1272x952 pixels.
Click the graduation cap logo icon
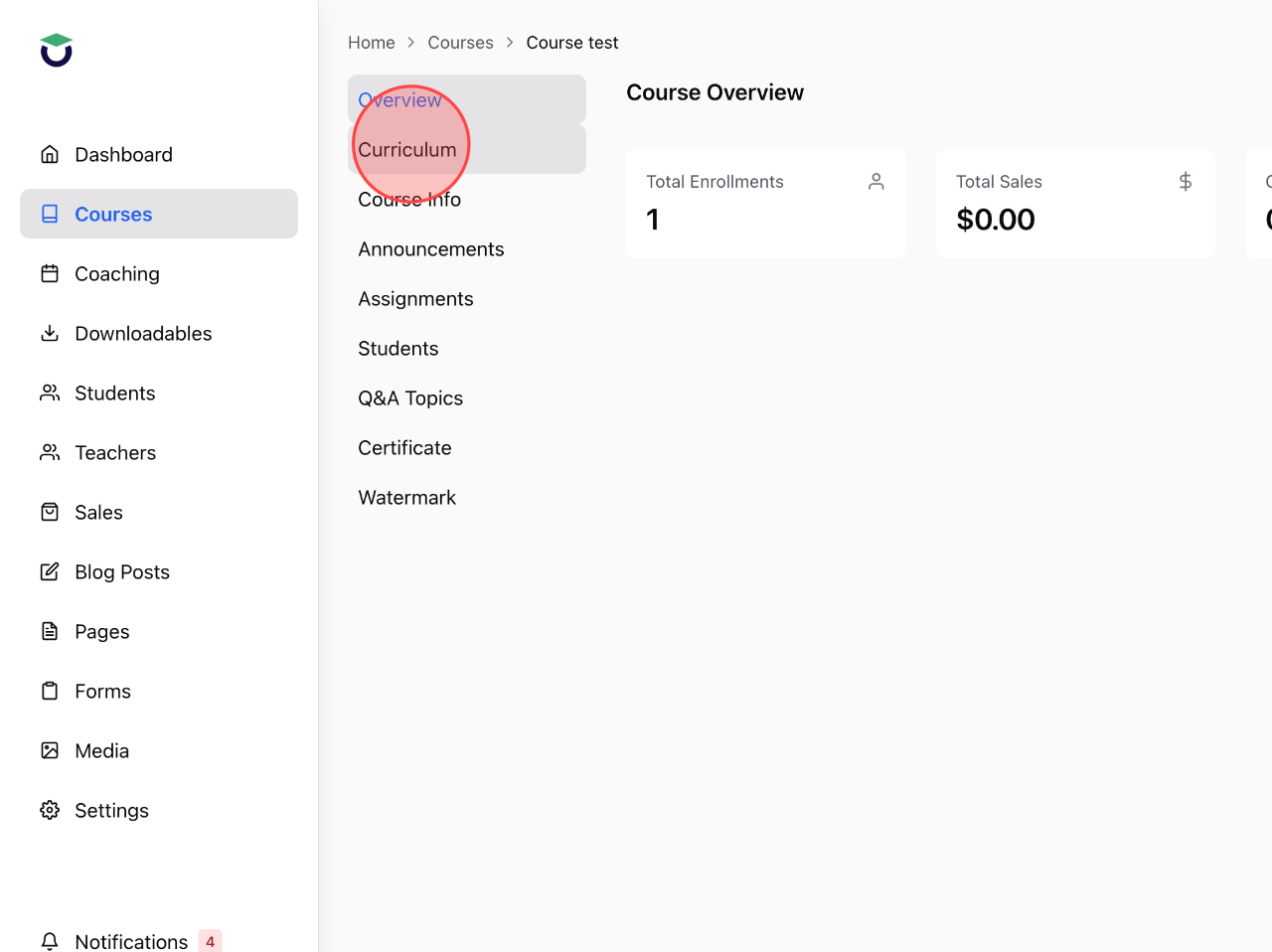coord(57,50)
